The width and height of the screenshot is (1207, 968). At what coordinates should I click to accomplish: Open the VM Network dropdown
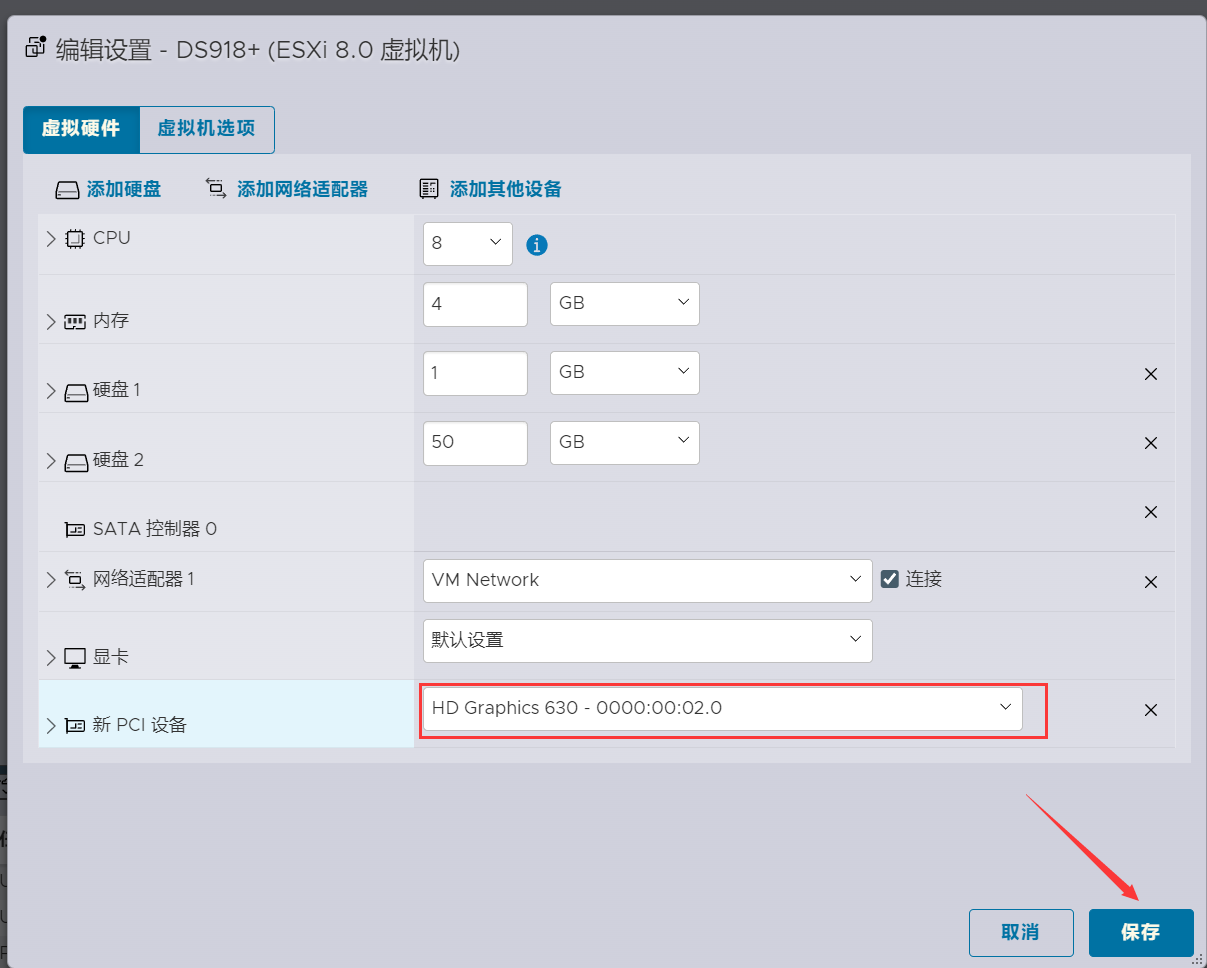648,581
